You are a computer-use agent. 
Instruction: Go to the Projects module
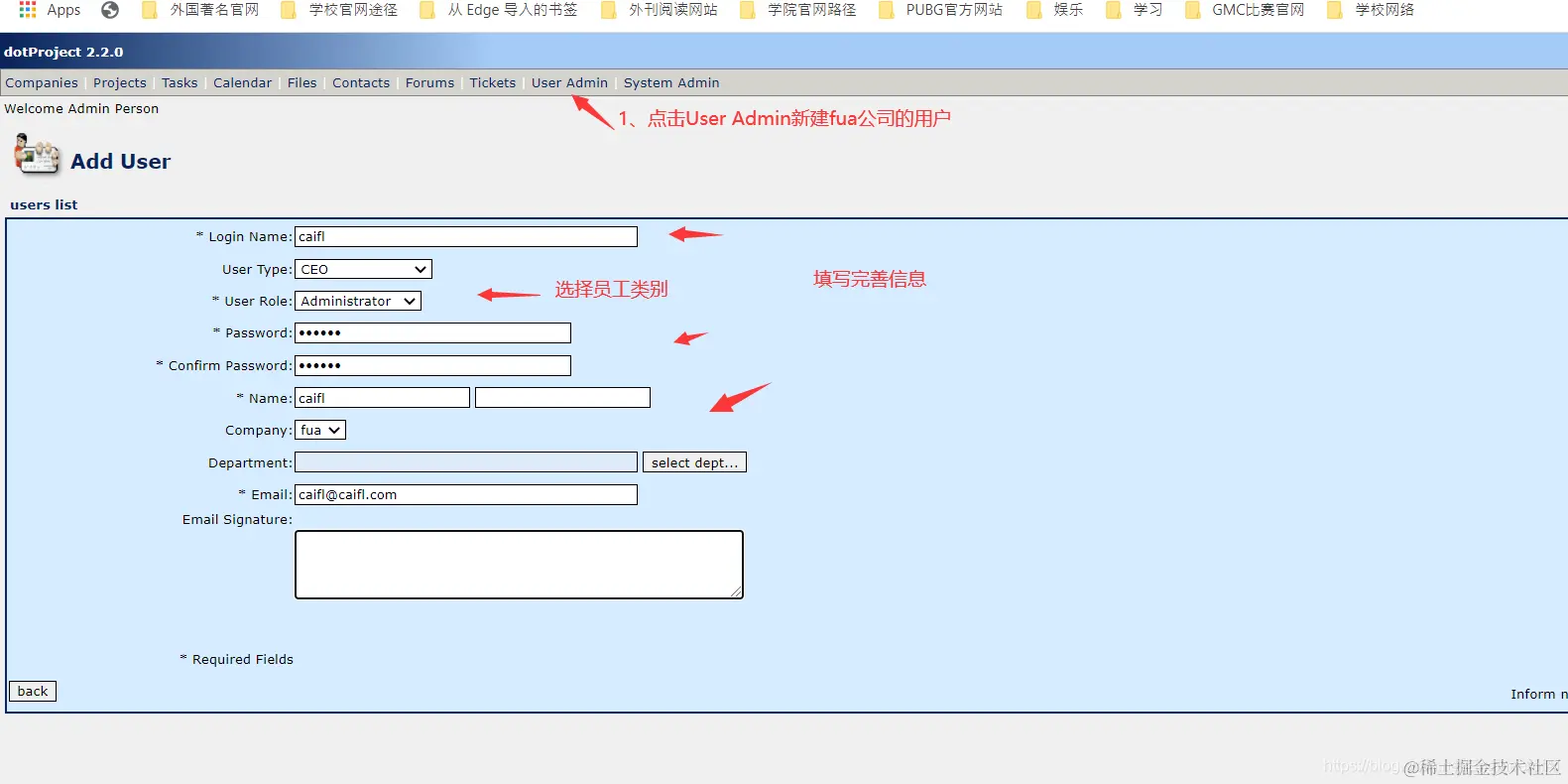point(120,83)
